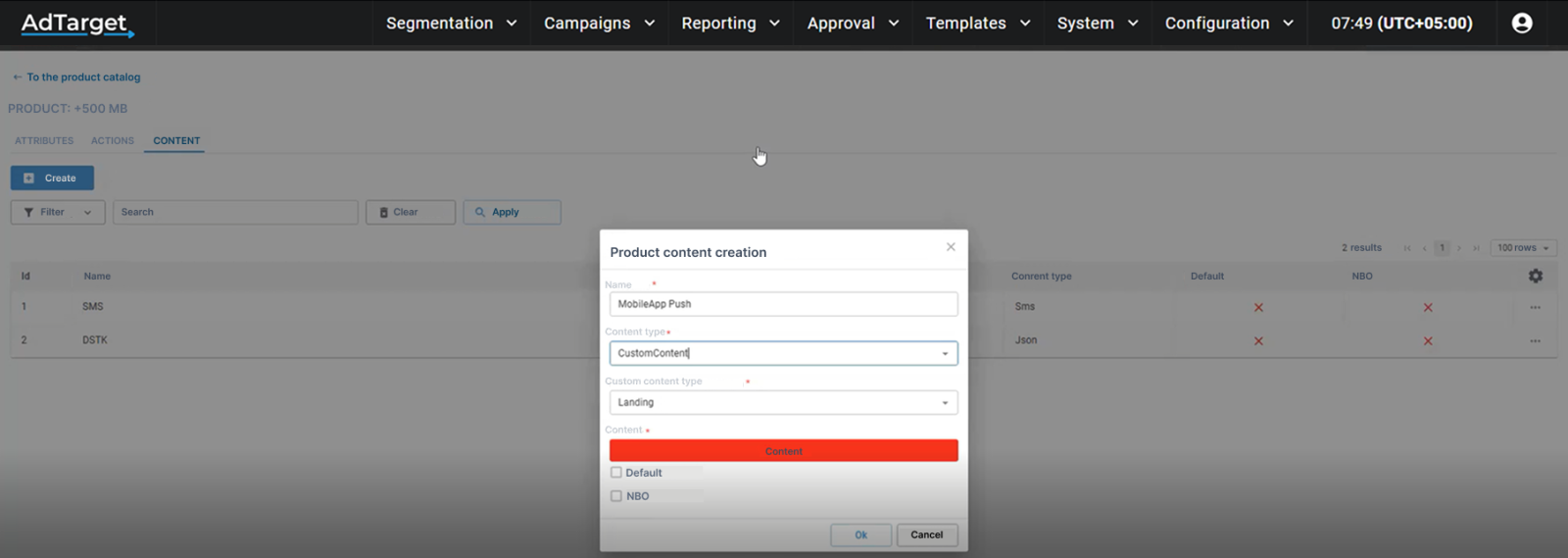The width and height of the screenshot is (1568, 558).
Task: Click the AdTarget logo
Action: 76,24
